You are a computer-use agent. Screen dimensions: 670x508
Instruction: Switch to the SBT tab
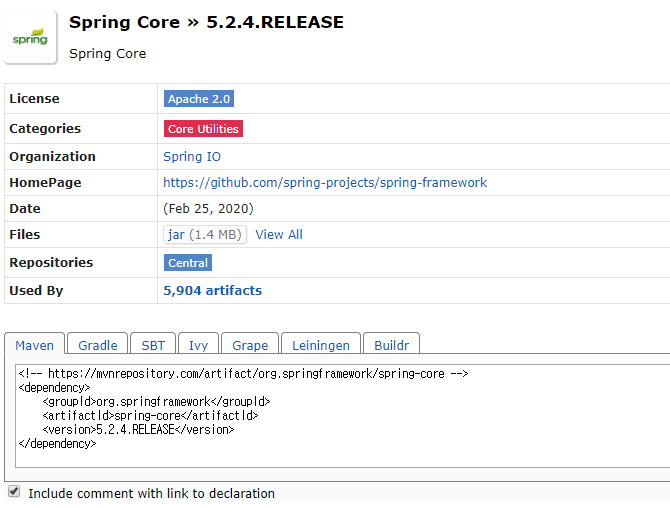pyautogui.click(x=153, y=345)
